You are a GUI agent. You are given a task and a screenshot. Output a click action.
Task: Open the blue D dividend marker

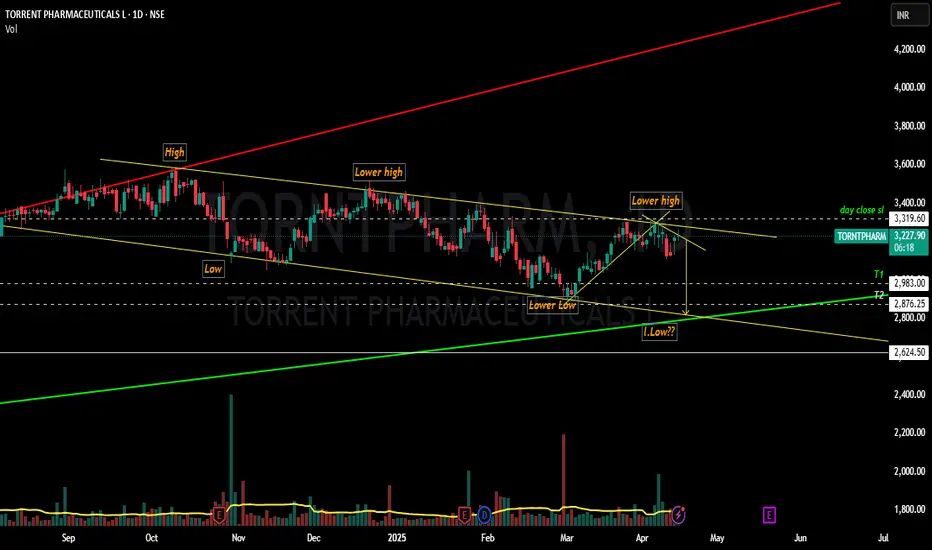484,515
